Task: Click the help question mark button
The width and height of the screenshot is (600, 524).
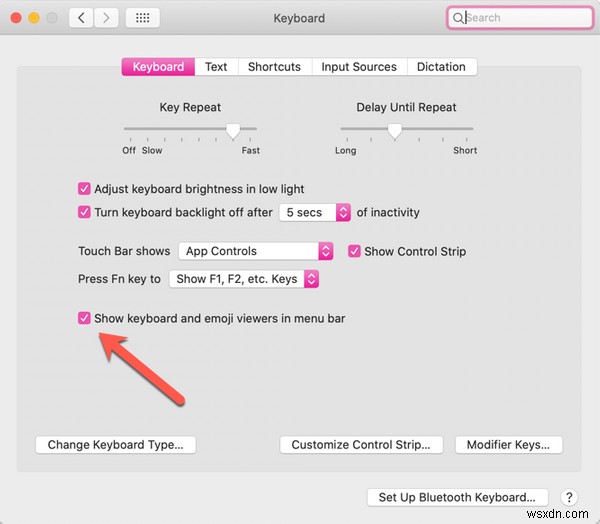Action: coord(569,497)
